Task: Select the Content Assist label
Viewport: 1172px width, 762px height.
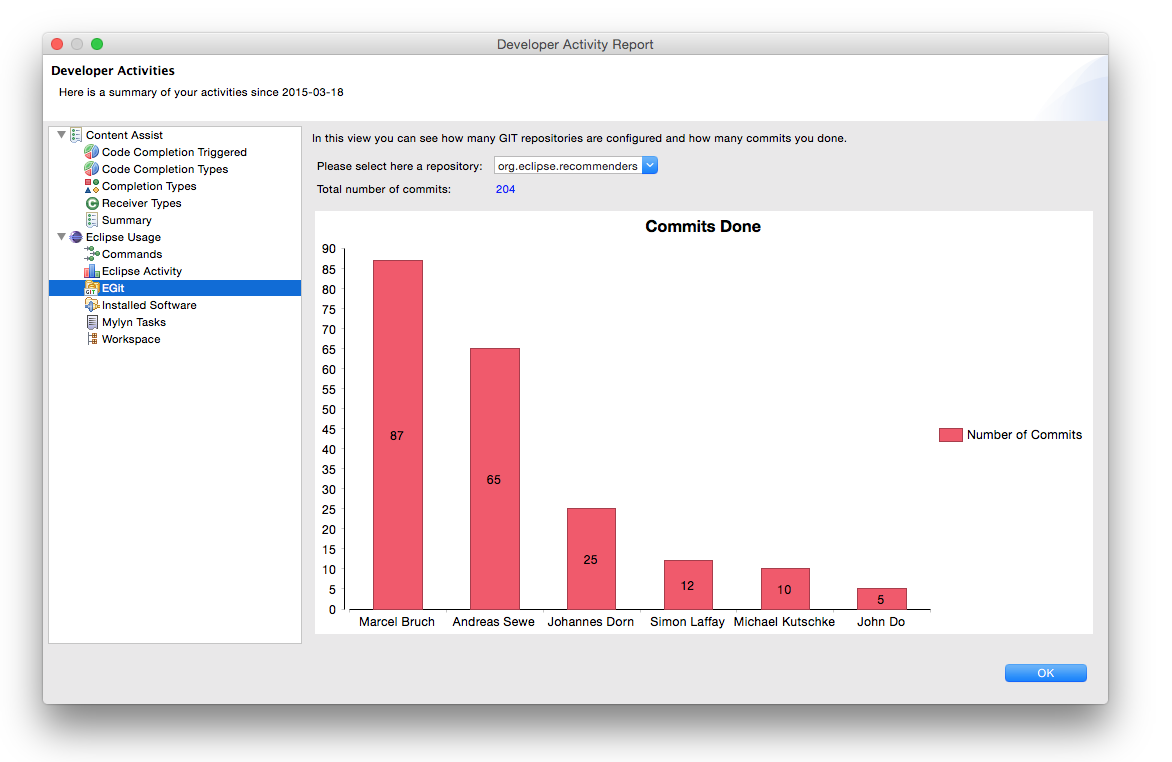Action: tap(124, 135)
